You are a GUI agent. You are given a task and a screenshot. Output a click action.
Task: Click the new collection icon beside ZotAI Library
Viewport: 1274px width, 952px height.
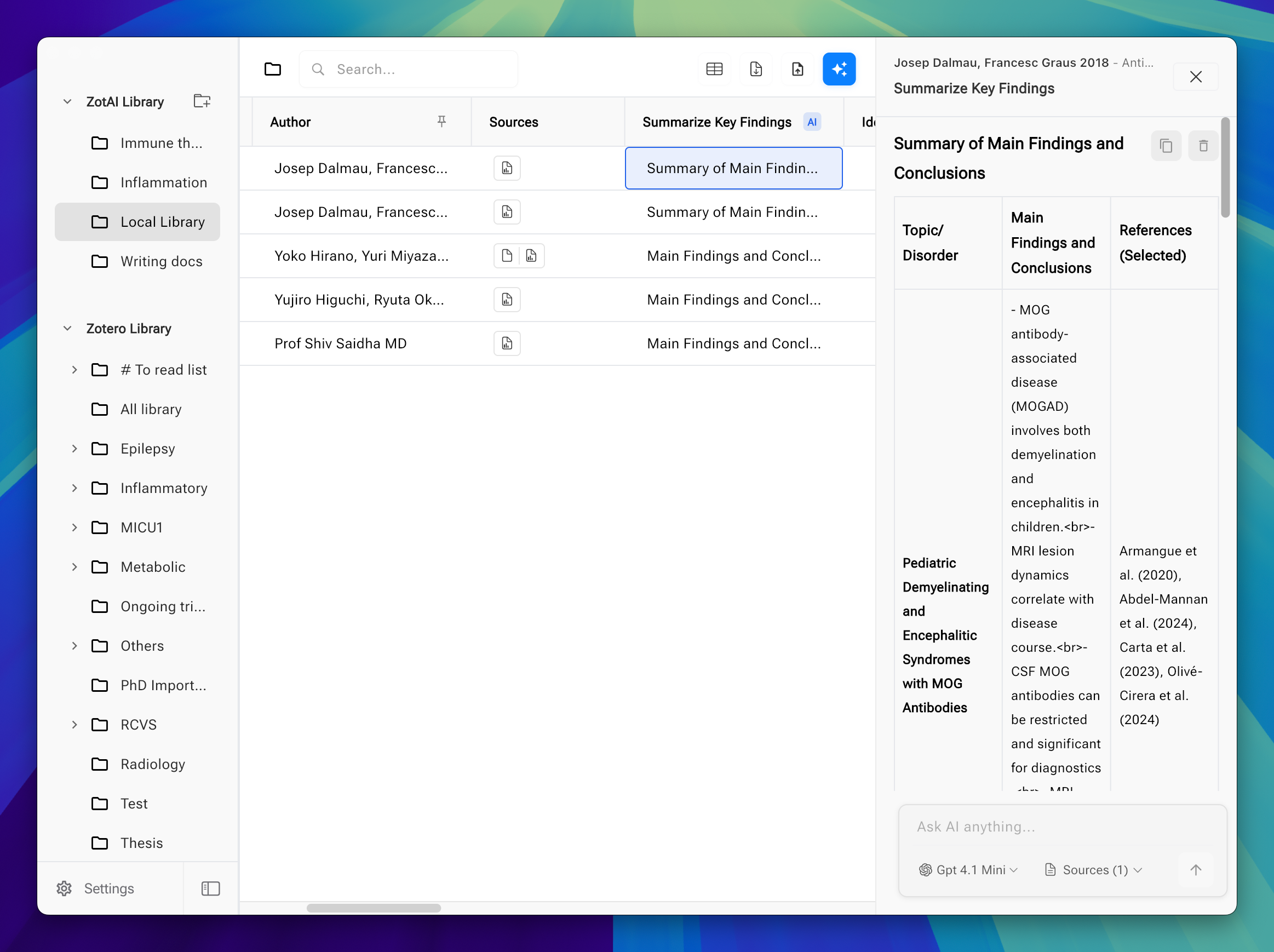pyautogui.click(x=202, y=101)
